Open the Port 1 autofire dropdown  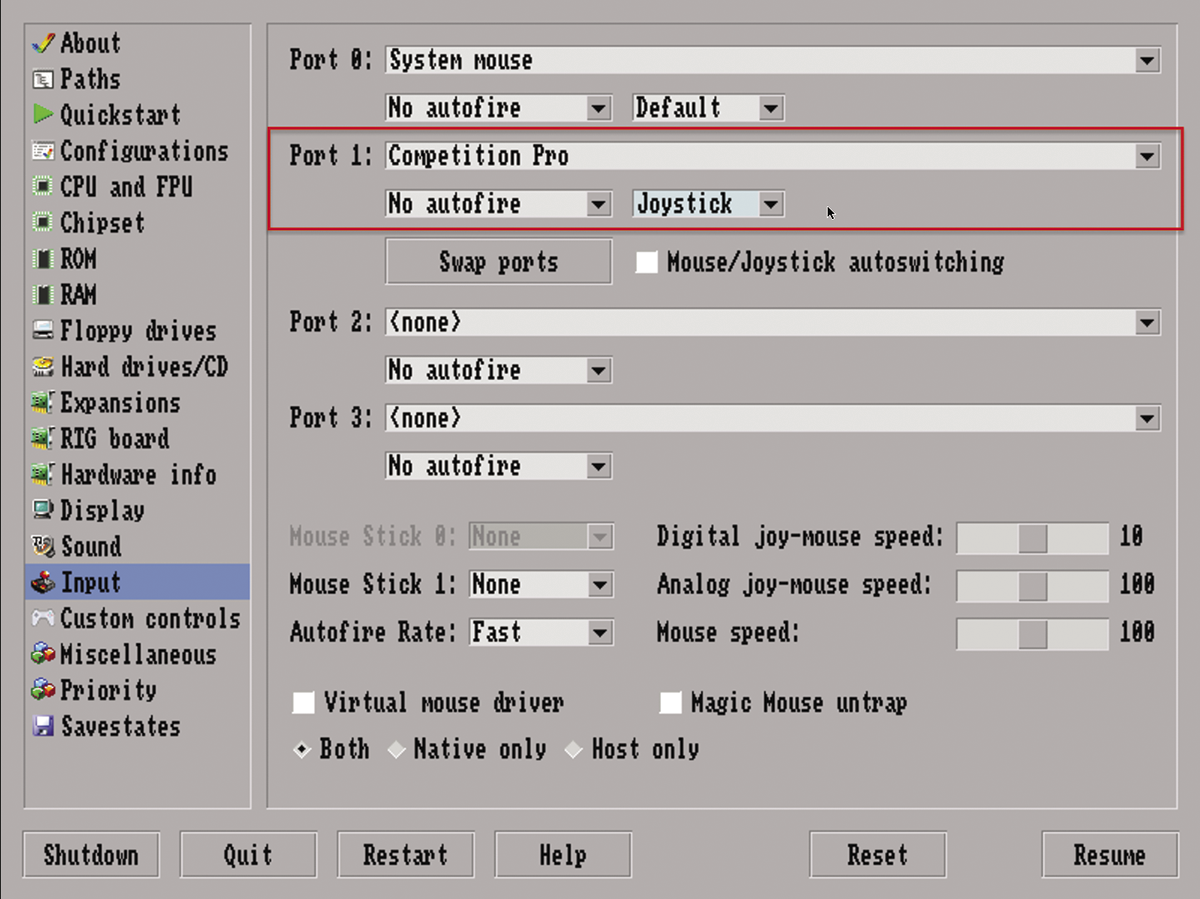pyautogui.click(x=498, y=204)
